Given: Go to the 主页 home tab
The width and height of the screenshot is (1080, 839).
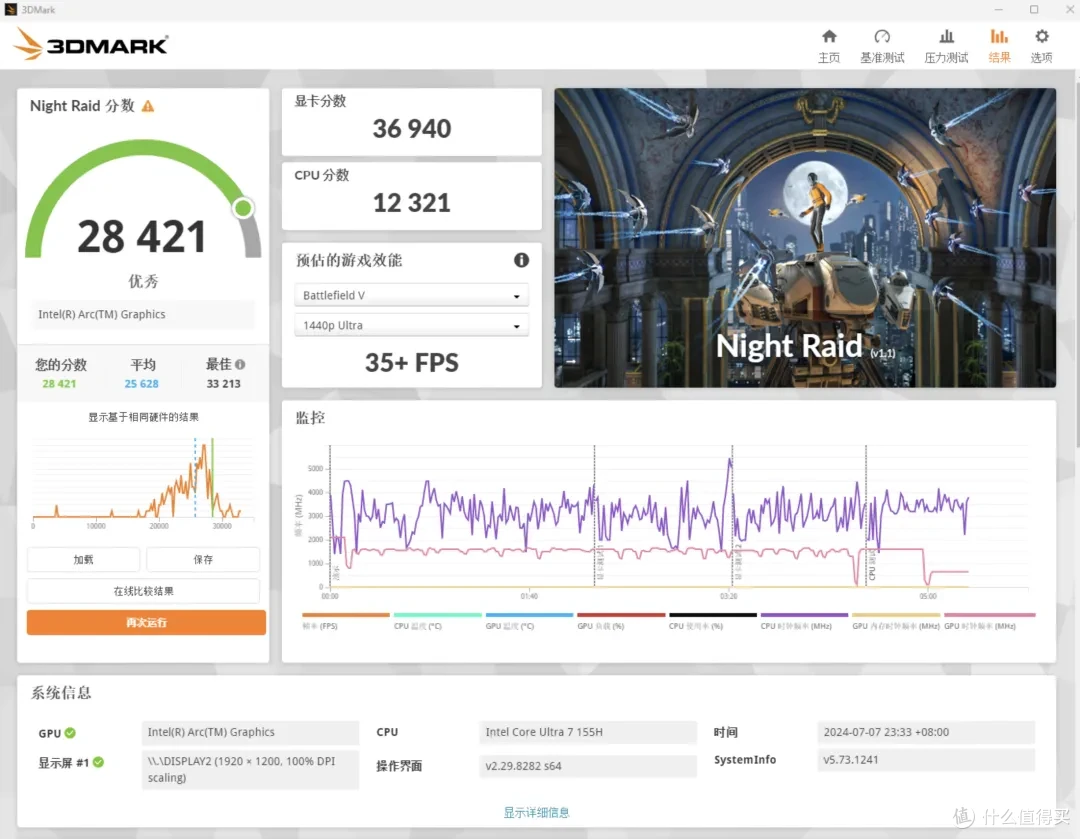Looking at the screenshot, I should pyautogui.click(x=829, y=46).
